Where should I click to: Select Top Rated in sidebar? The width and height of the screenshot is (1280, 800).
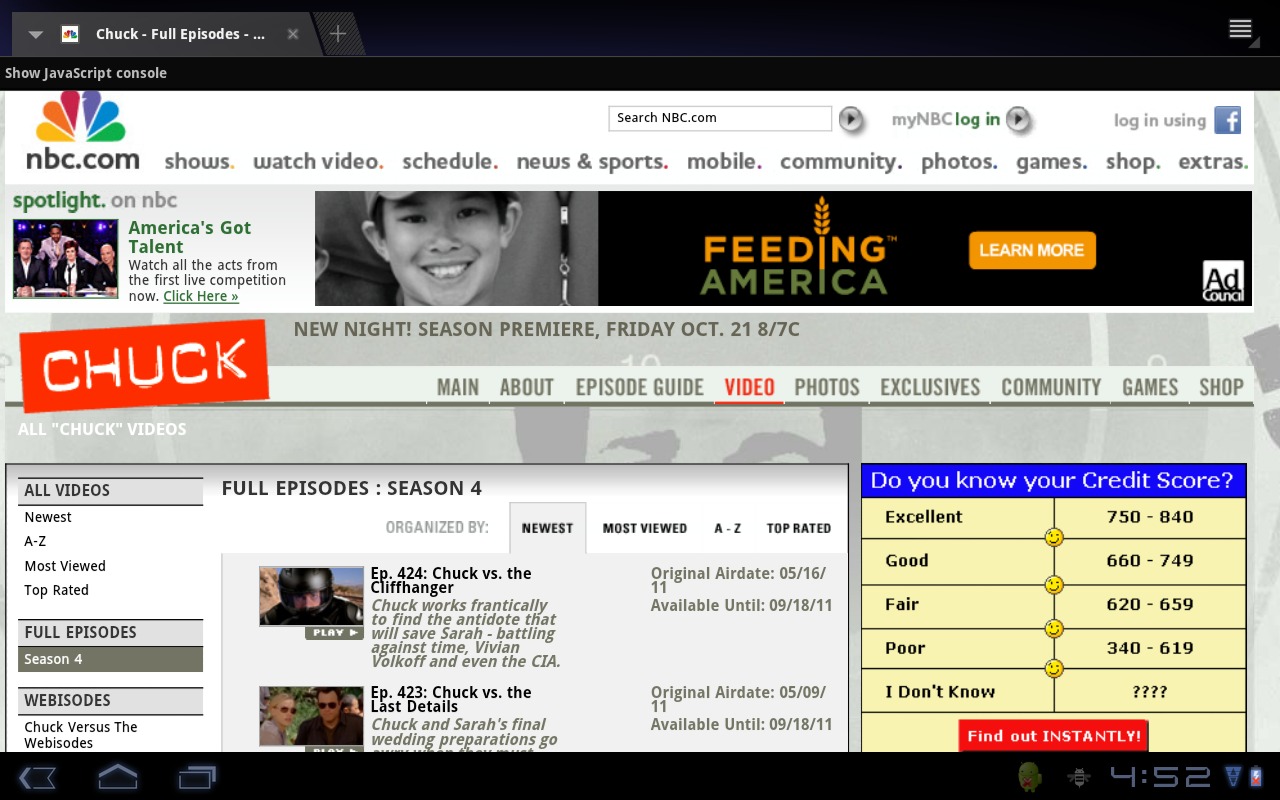coord(57,590)
